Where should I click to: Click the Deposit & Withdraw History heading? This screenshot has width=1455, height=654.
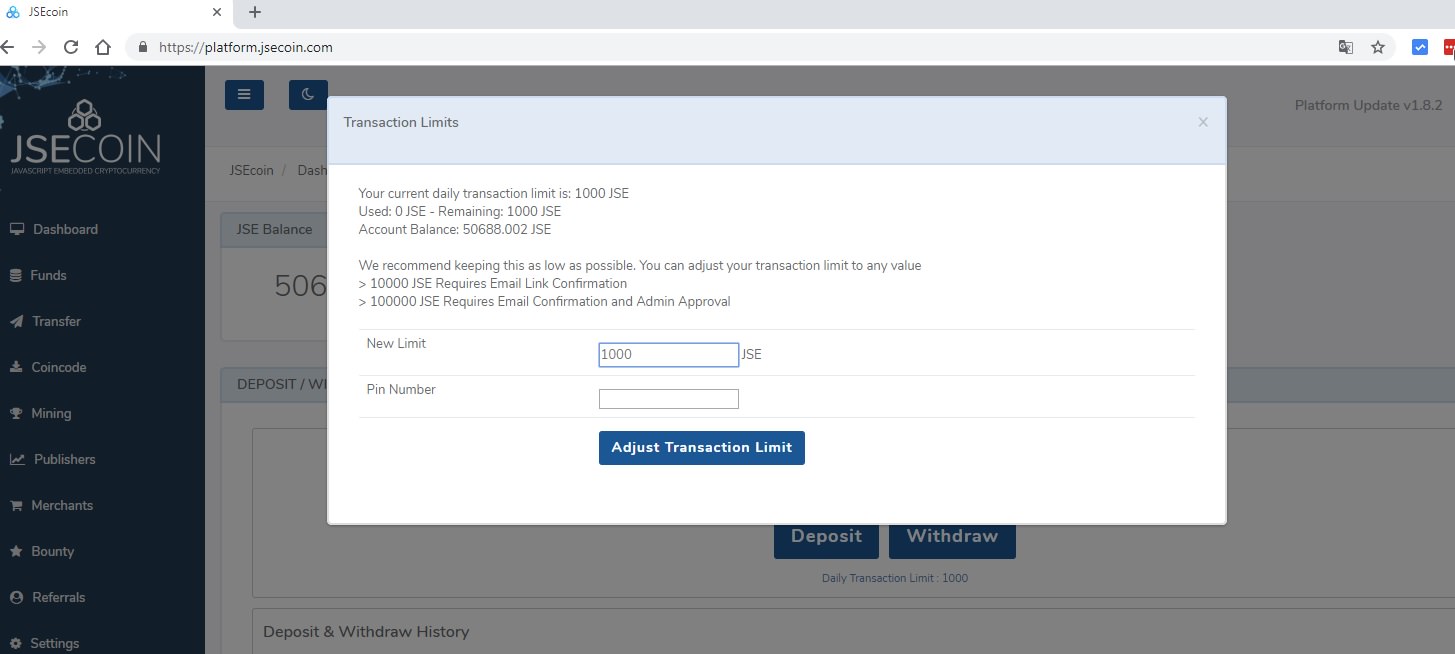tap(366, 632)
